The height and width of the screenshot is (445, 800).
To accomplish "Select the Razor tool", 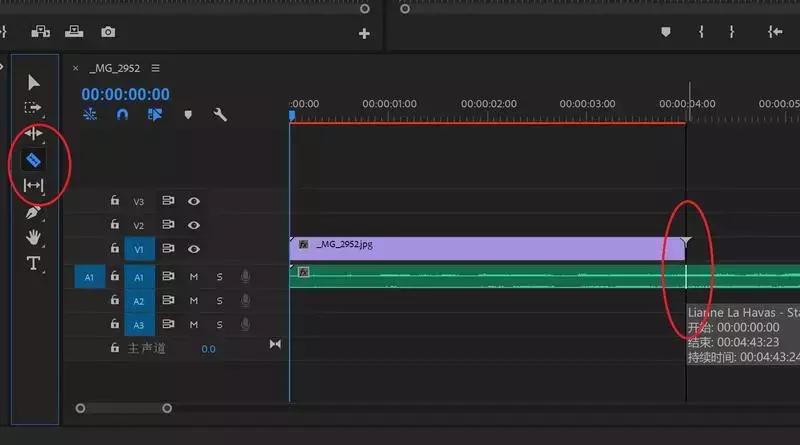I will 33,159.
